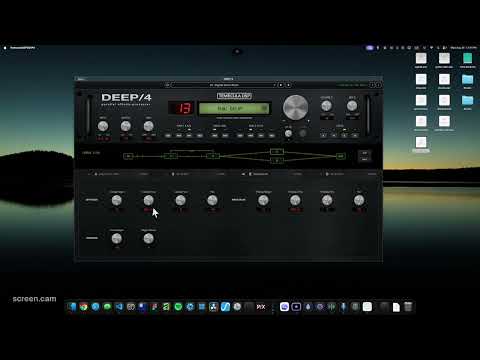Open Messages from the dock
The height and width of the screenshot is (360, 480).
pyautogui.click(x=107, y=307)
